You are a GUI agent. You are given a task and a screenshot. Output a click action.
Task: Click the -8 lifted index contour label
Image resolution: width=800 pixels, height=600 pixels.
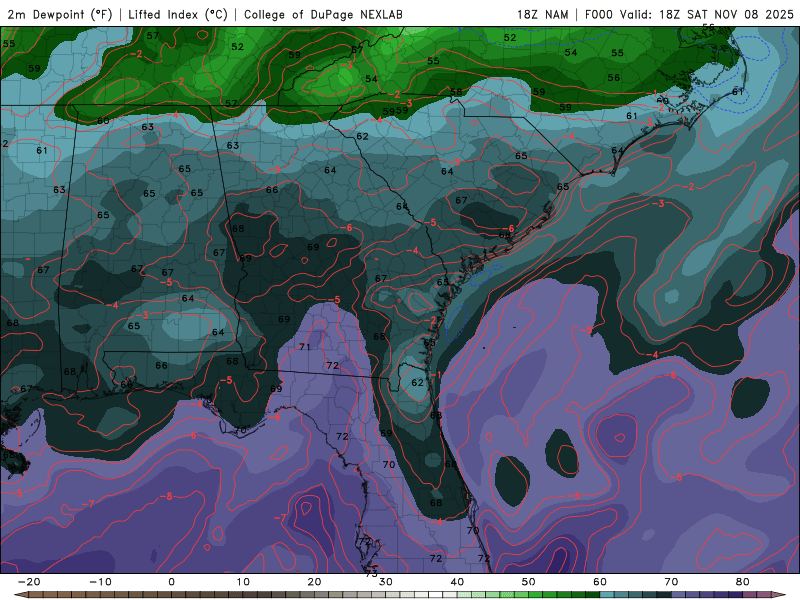(167, 496)
